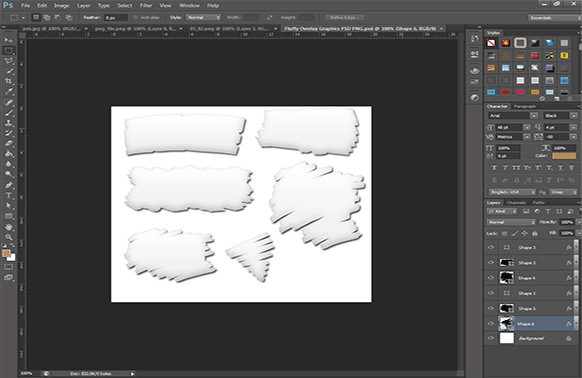Select the Brush tool
This screenshot has width=582, height=378.
click(9, 113)
